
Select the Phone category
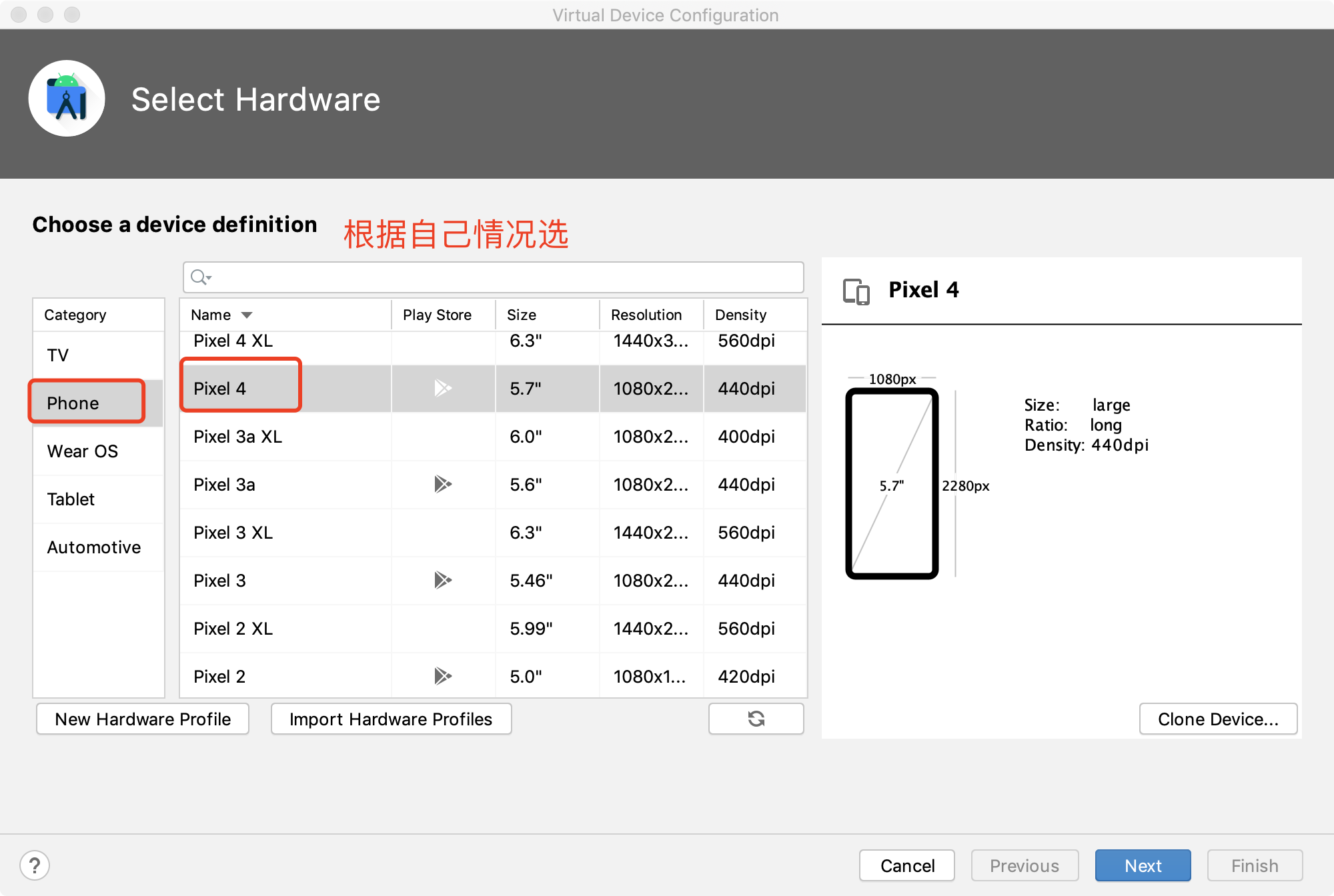coord(99,403)
